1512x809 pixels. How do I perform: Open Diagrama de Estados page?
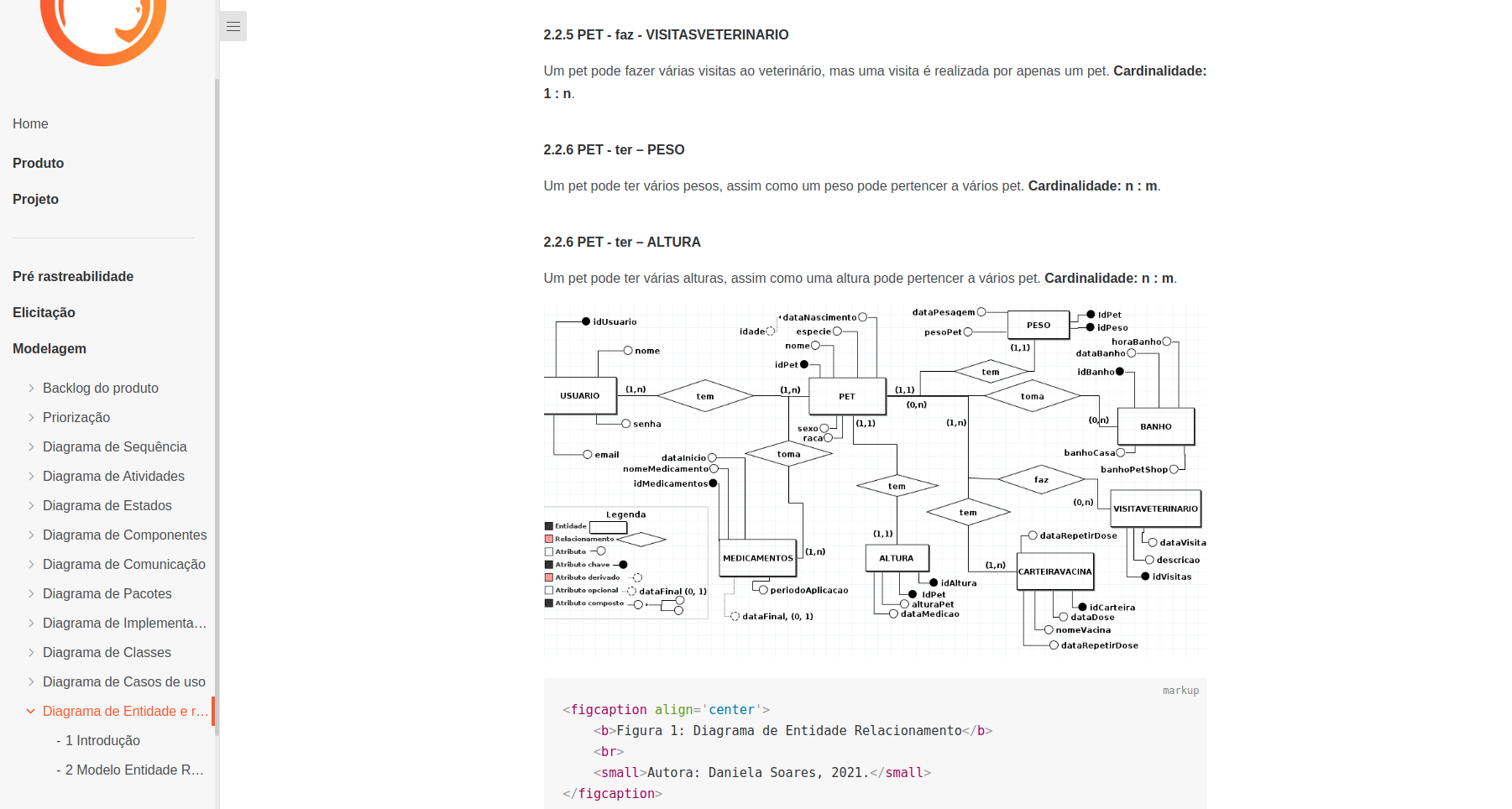click(x=107, y=505)
